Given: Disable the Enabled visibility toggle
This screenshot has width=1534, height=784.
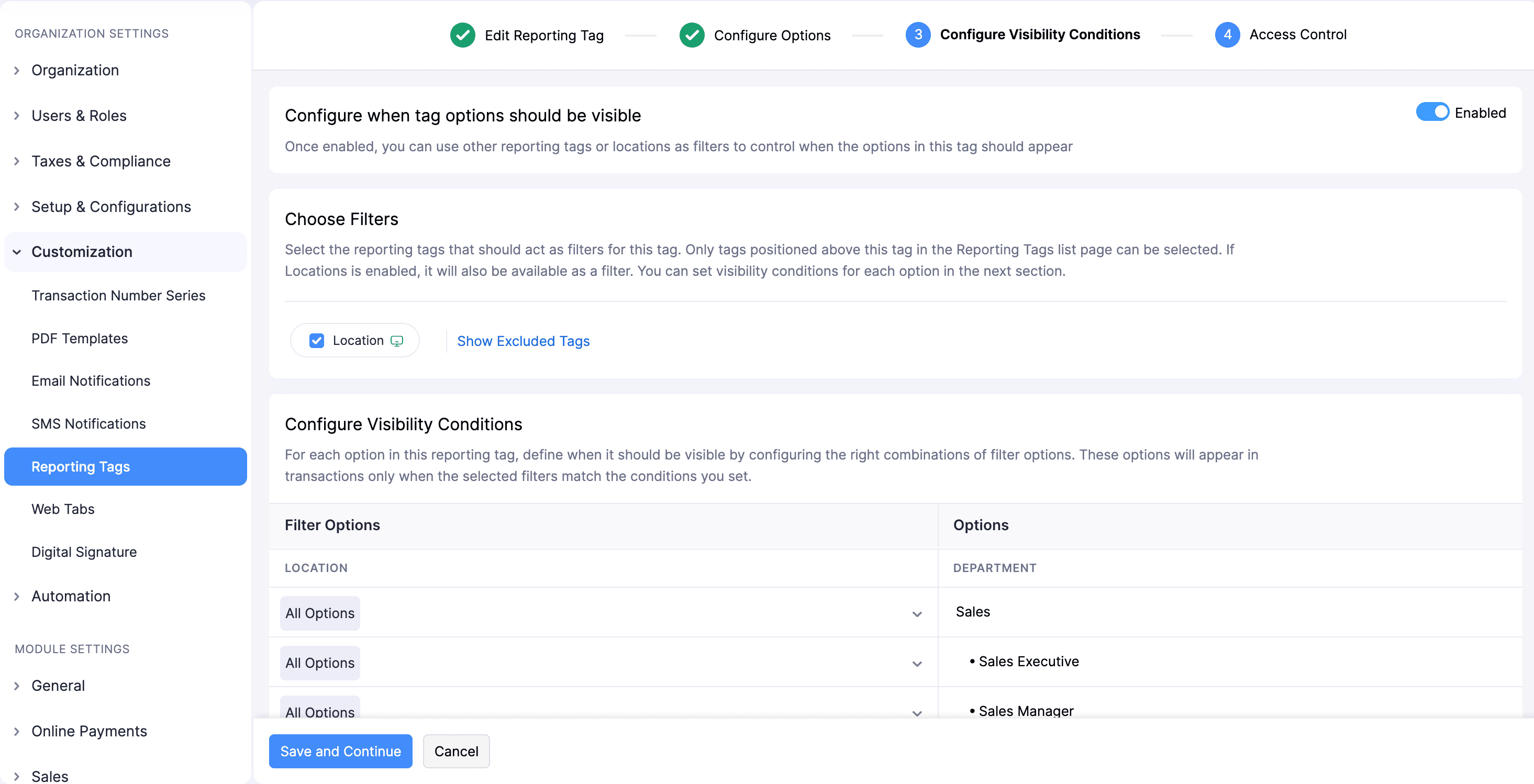Looking at the screenshot, I should 1432,111.
